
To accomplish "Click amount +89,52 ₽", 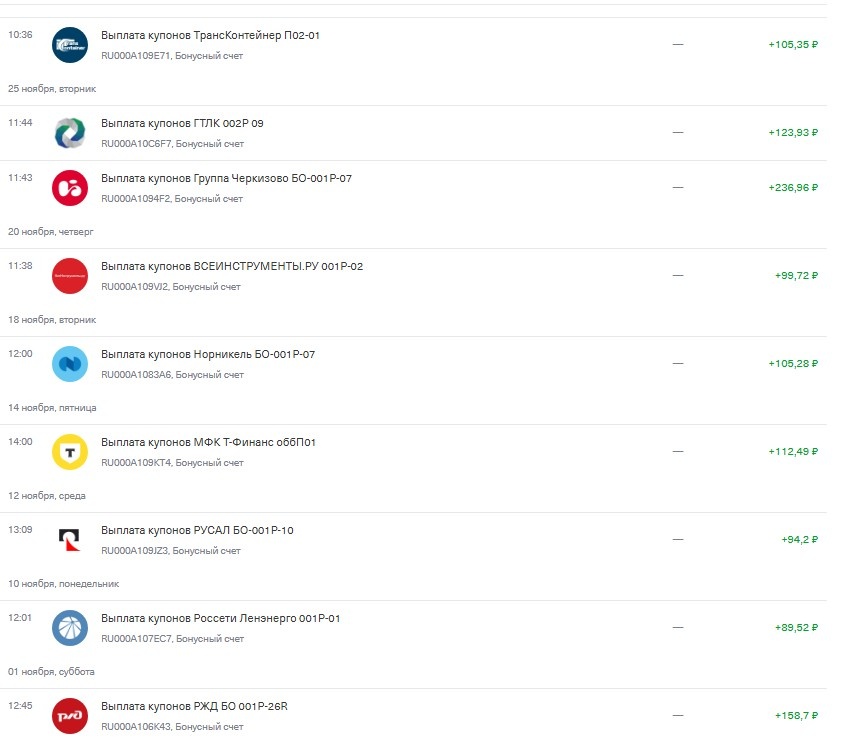I will point(796,628).
